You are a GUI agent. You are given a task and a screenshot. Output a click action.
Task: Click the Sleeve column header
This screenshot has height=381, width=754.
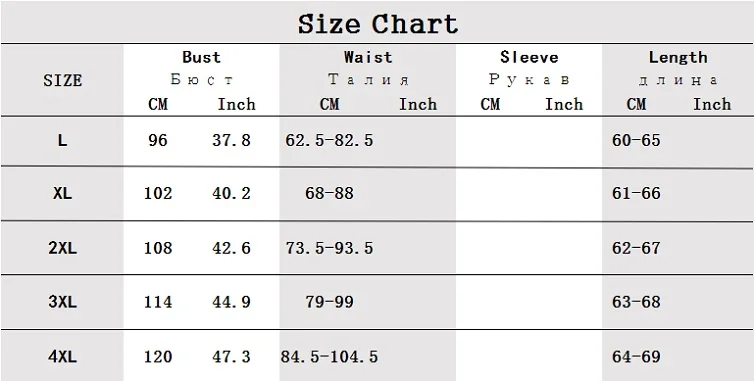tap(529, 57)
